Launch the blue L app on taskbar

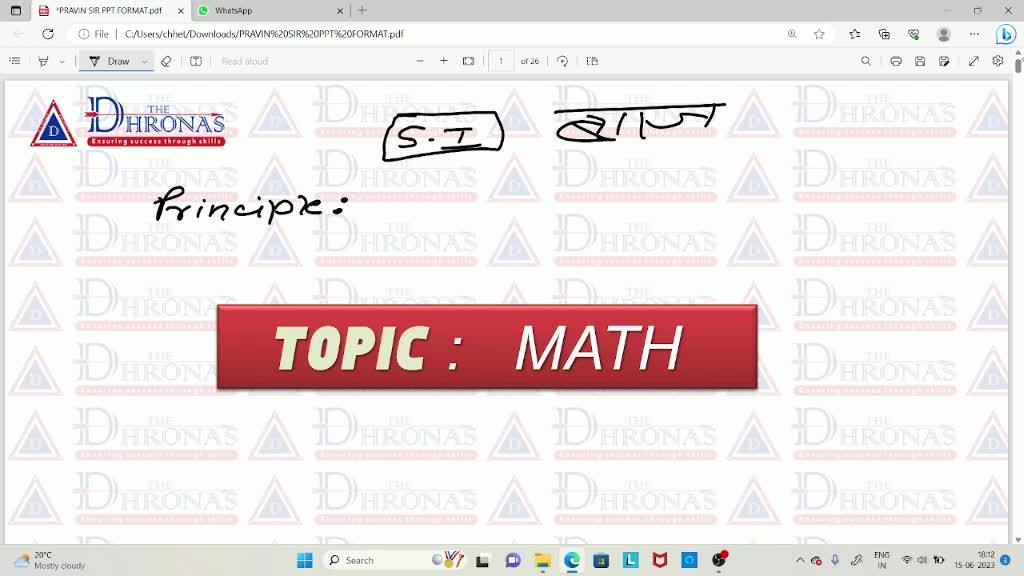coord(631,560)
